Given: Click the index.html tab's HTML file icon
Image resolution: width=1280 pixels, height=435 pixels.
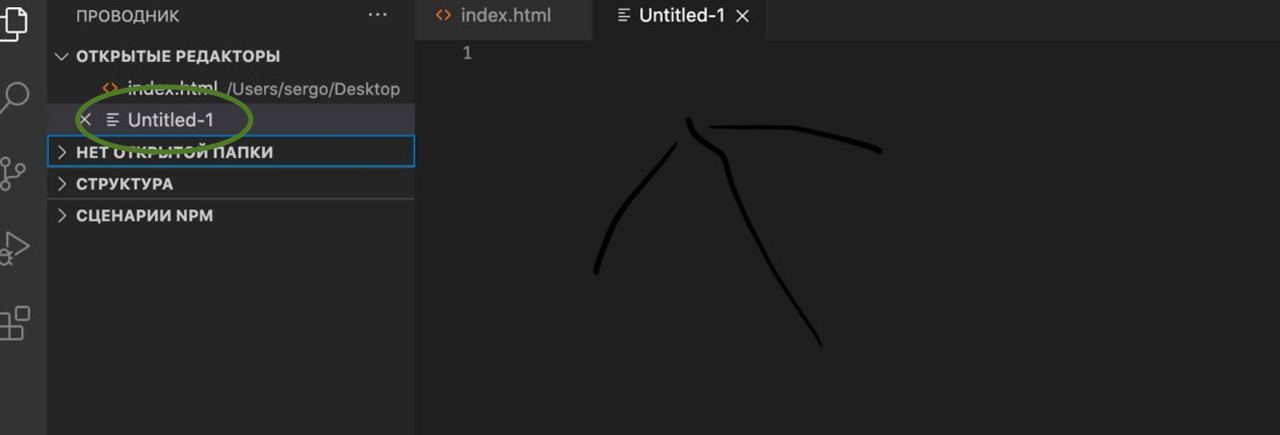Looking at the screenshot, I should (x=444, y=16).
